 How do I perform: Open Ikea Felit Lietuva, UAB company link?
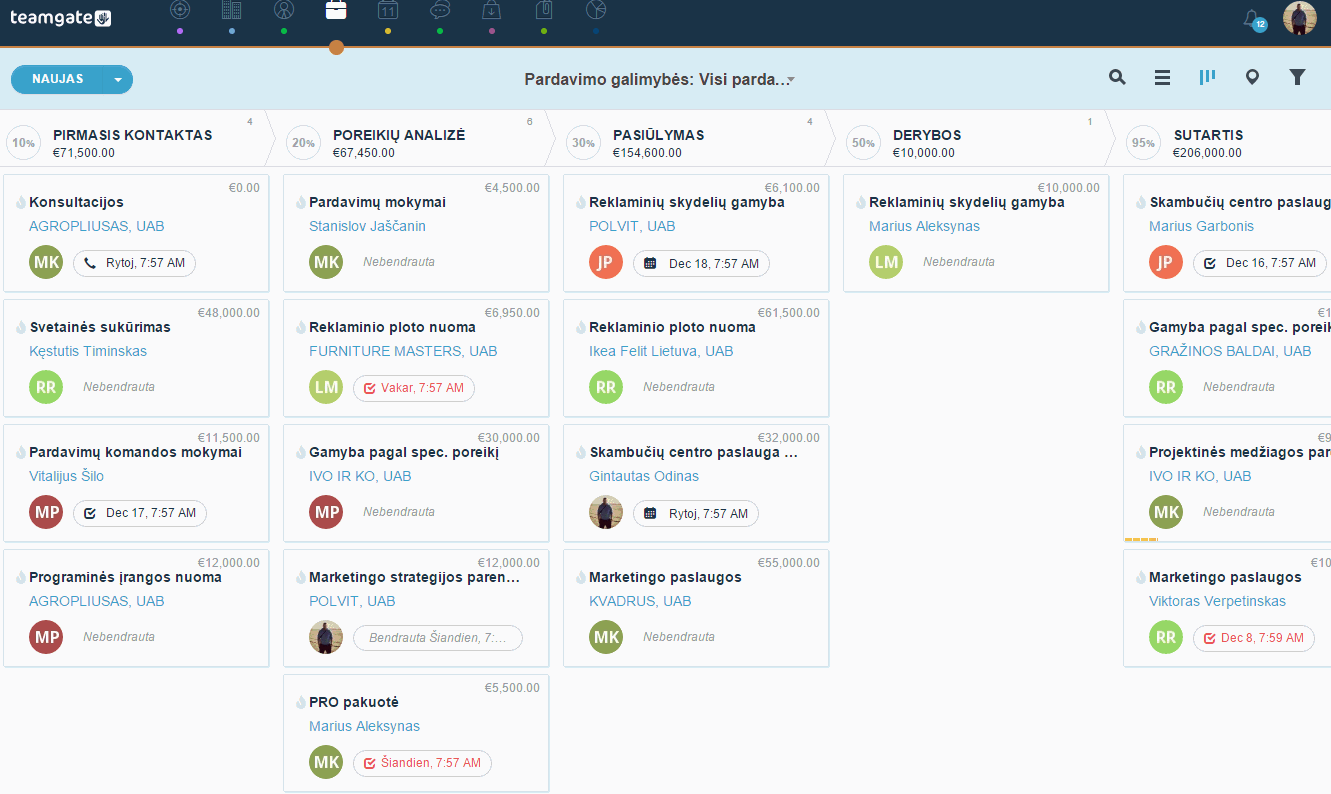pos(661,351)
